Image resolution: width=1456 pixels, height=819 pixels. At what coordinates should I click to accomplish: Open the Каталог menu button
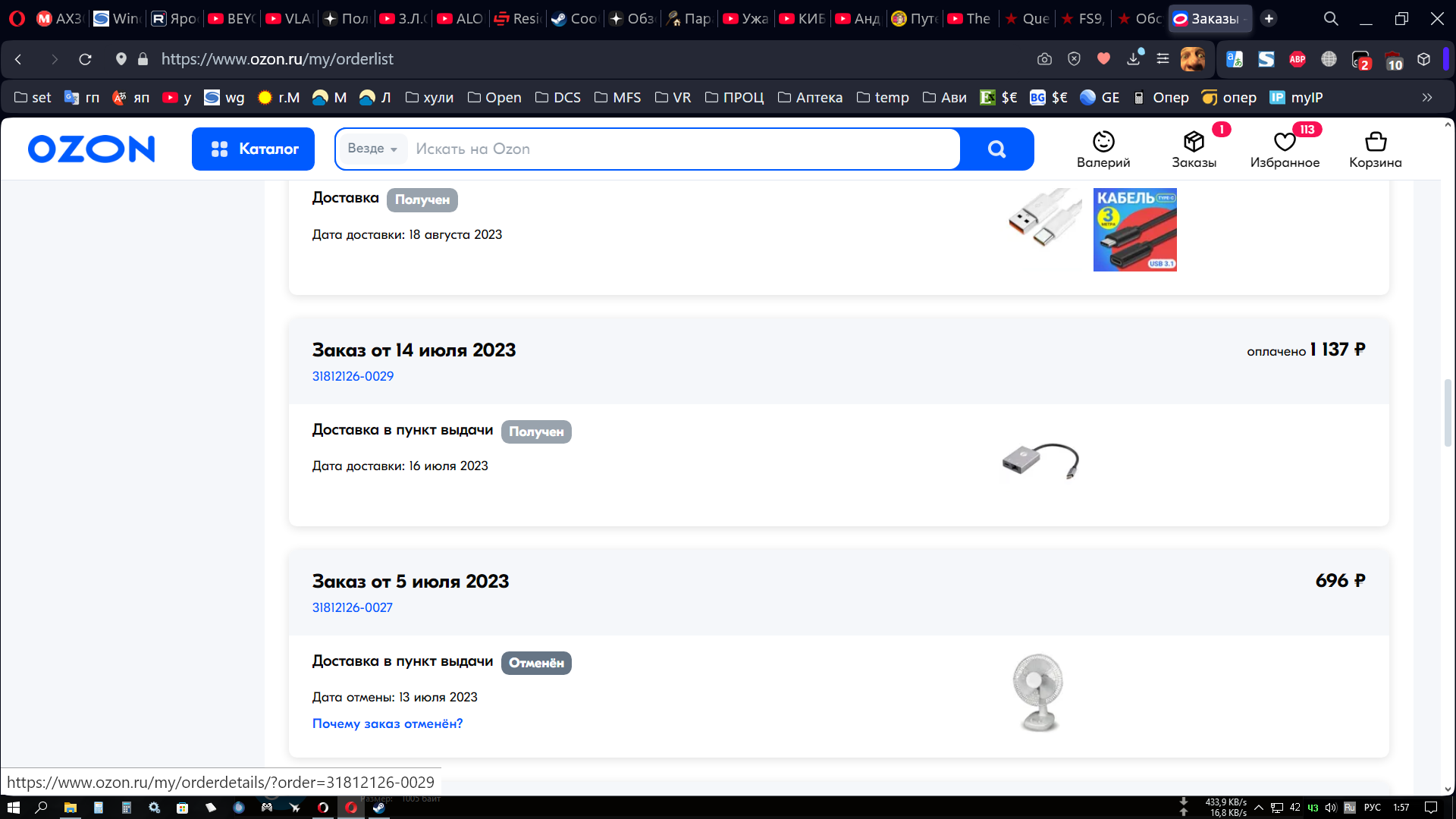[x=253, y=149]
